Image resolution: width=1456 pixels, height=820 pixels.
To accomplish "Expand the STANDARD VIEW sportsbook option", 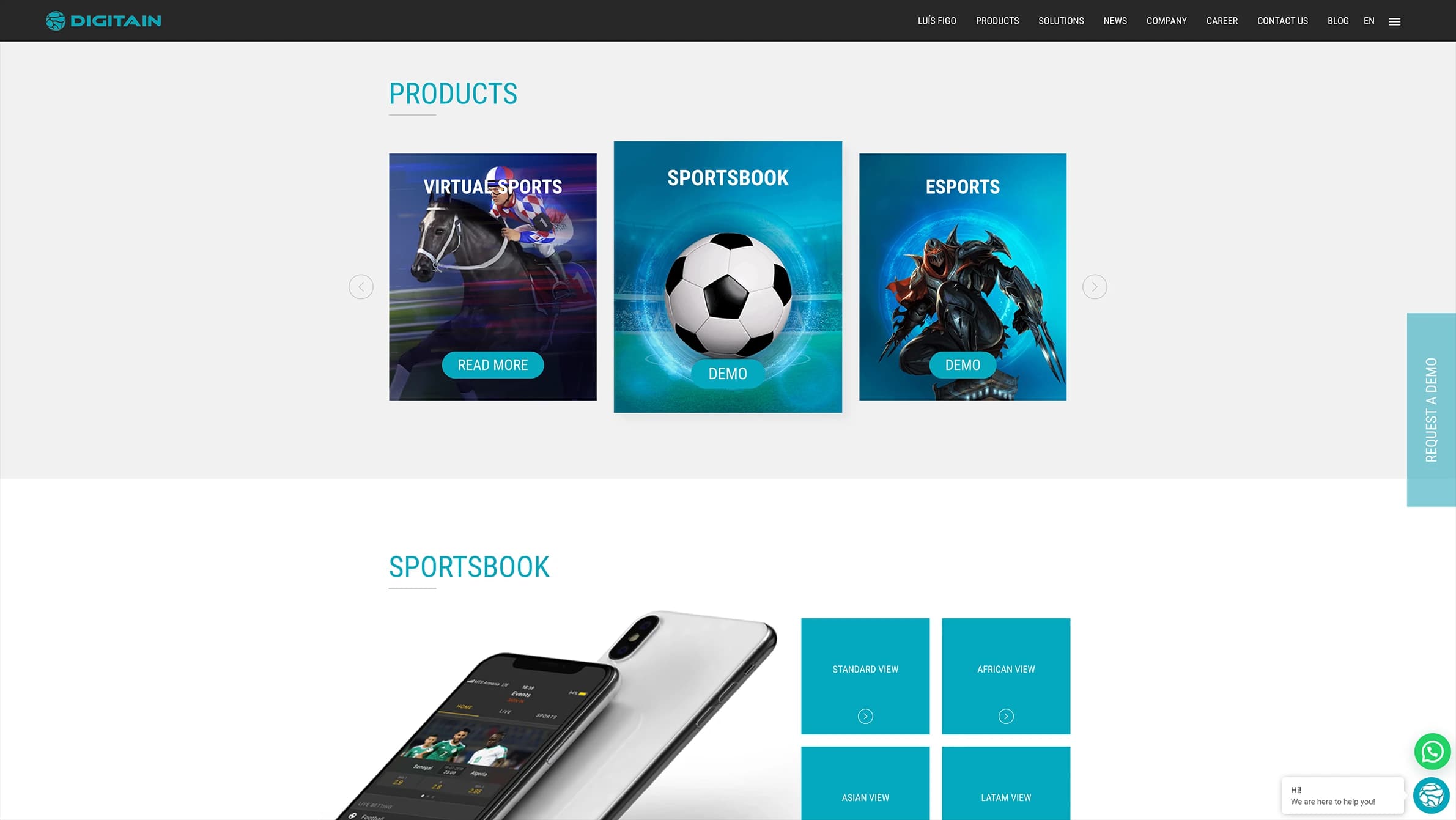I will pos(865,716).
